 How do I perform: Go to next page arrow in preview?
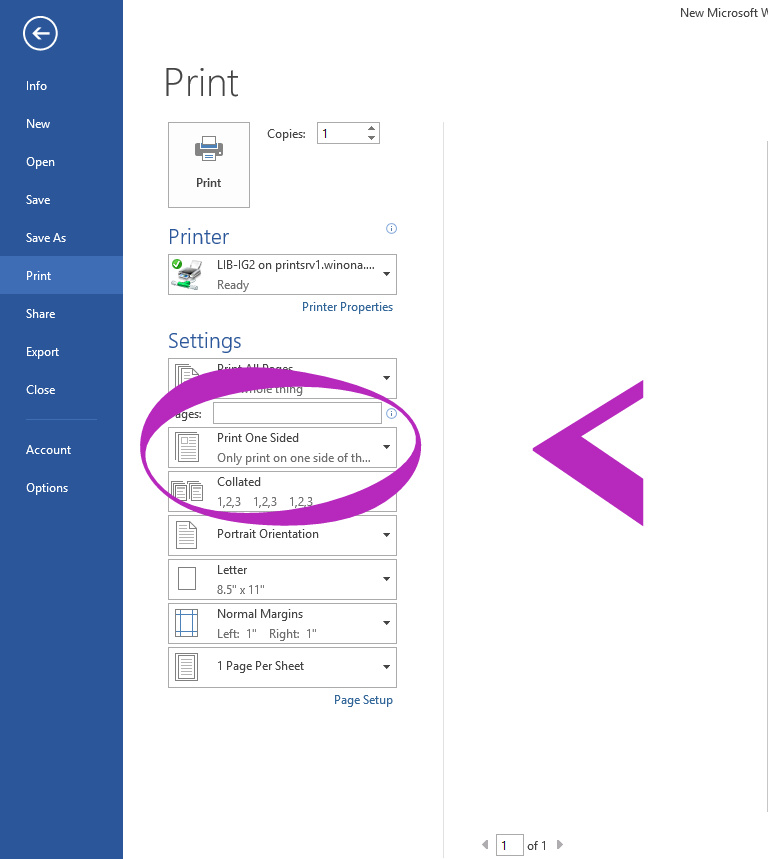pos(560,845)
